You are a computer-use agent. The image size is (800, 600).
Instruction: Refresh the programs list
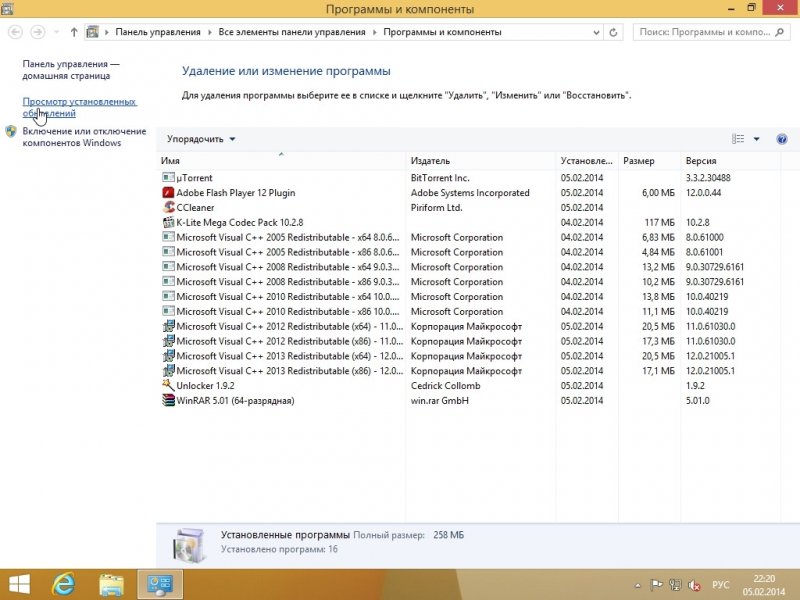613,32
